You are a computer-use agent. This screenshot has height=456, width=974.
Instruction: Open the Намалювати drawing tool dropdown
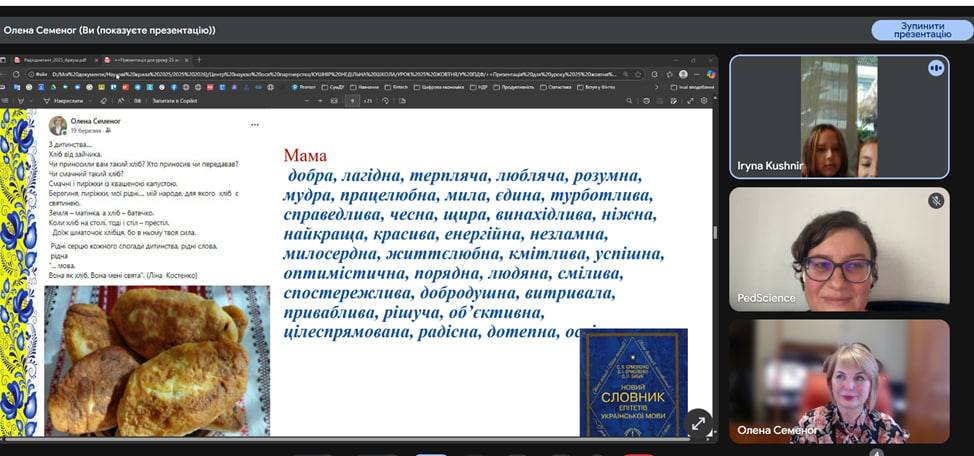pyautogui.click(x=60, y=101)
